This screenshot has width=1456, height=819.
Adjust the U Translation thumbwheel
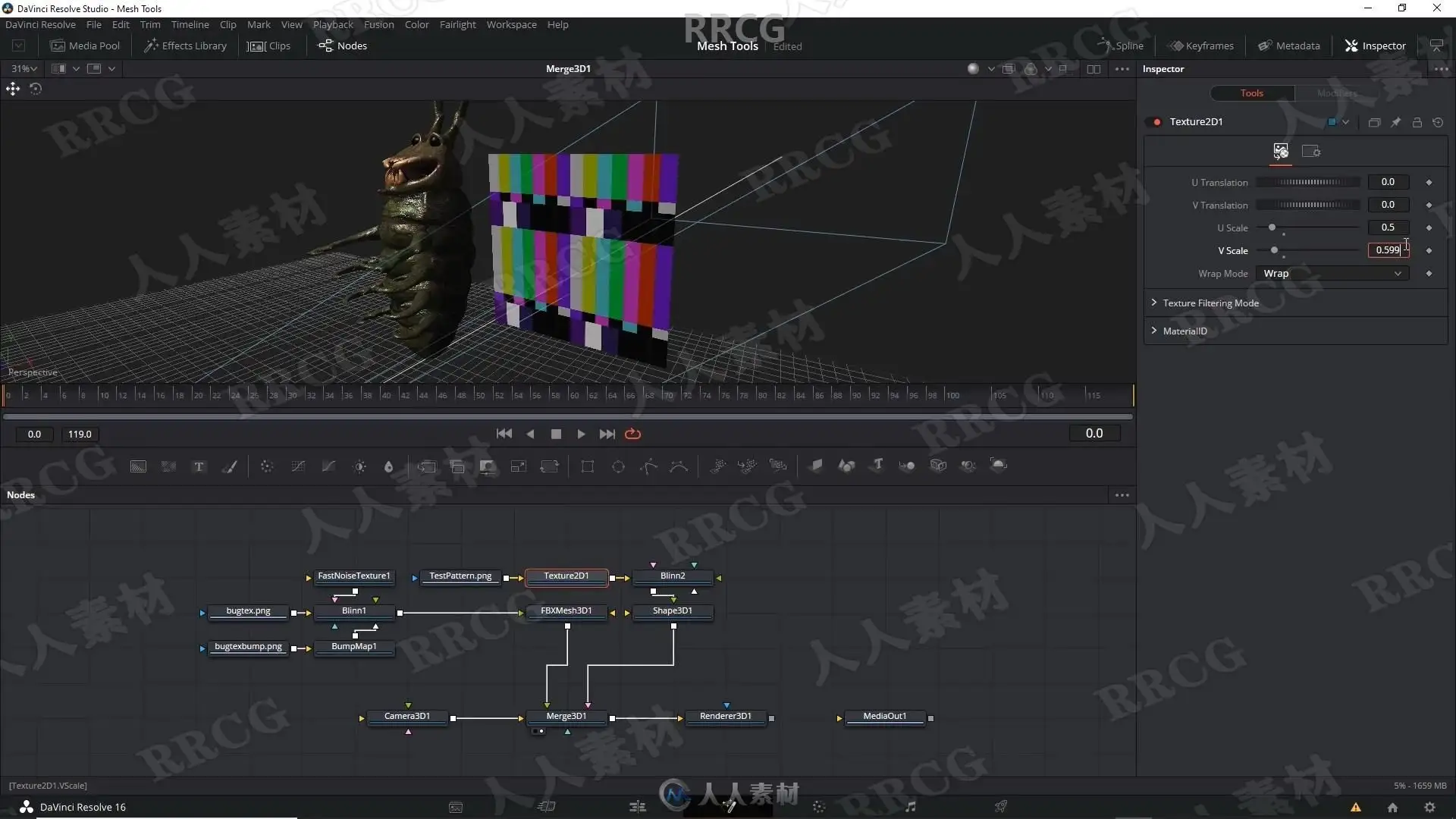coord(1308,182)
